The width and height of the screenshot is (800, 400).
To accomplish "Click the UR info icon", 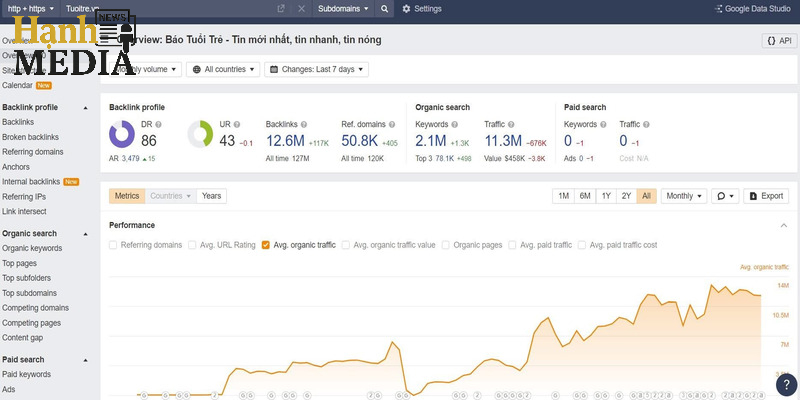I will (x=237, y=124).
